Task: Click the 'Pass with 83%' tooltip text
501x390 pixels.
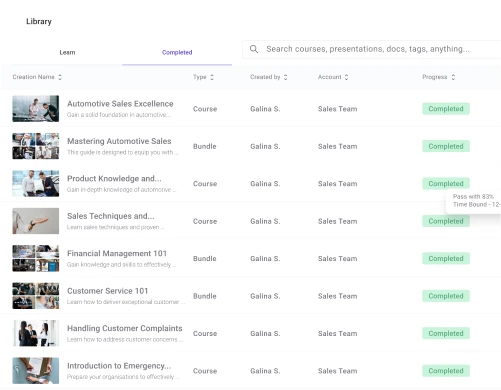Action: [473, 196]
